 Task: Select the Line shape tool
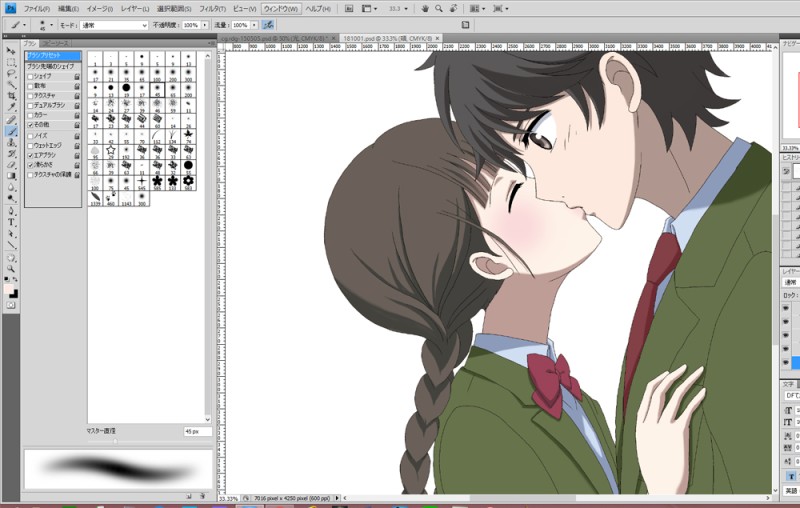click(x=11, y=245)
